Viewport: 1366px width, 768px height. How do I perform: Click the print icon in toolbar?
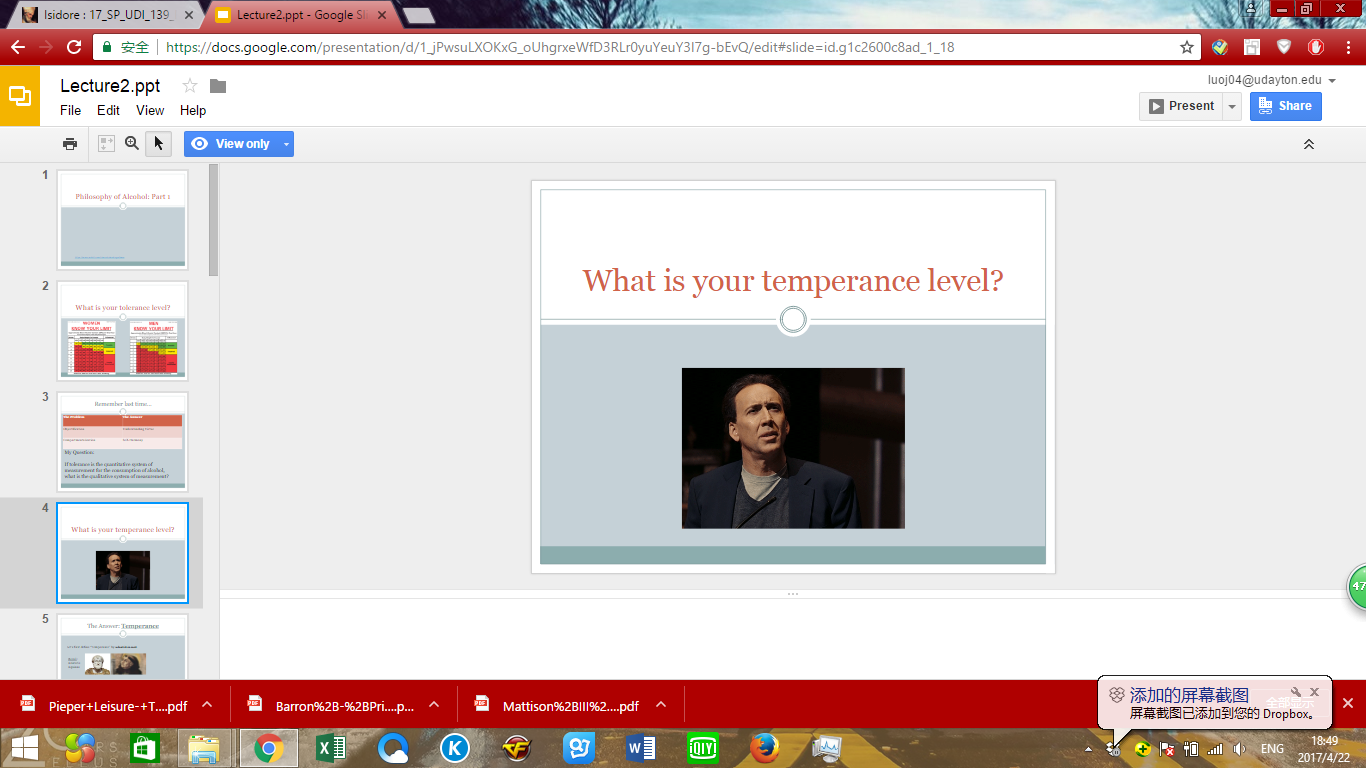(70, 144)
